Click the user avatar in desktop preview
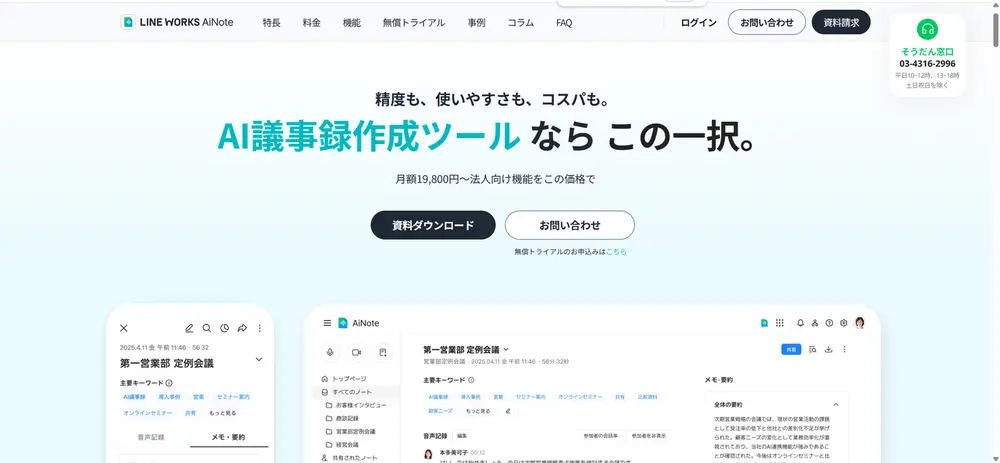This screenshot has height=463, width=1000. (860, 323)
